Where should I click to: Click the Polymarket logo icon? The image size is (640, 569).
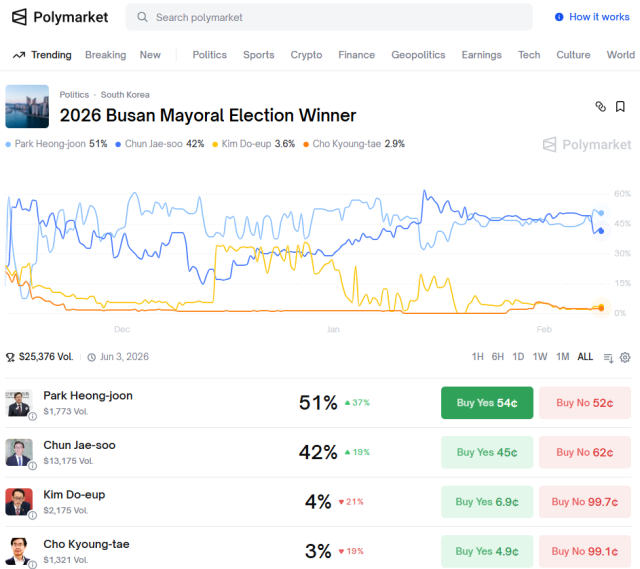tap(19, 17)
